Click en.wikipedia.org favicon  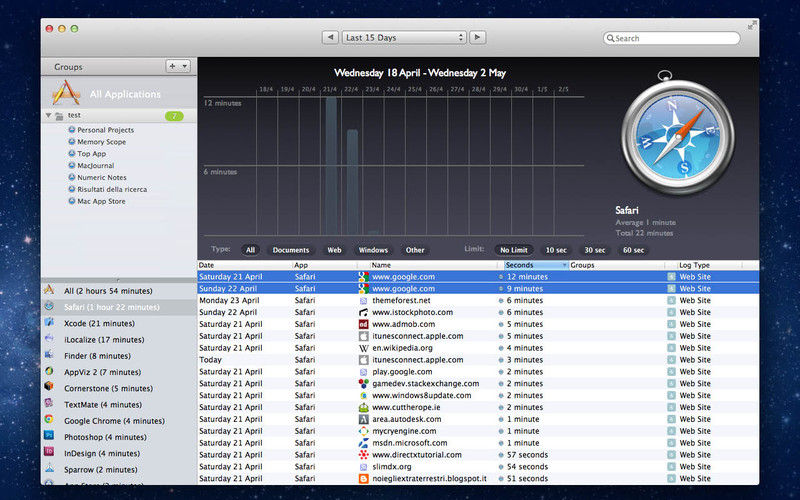coord(363,348)
